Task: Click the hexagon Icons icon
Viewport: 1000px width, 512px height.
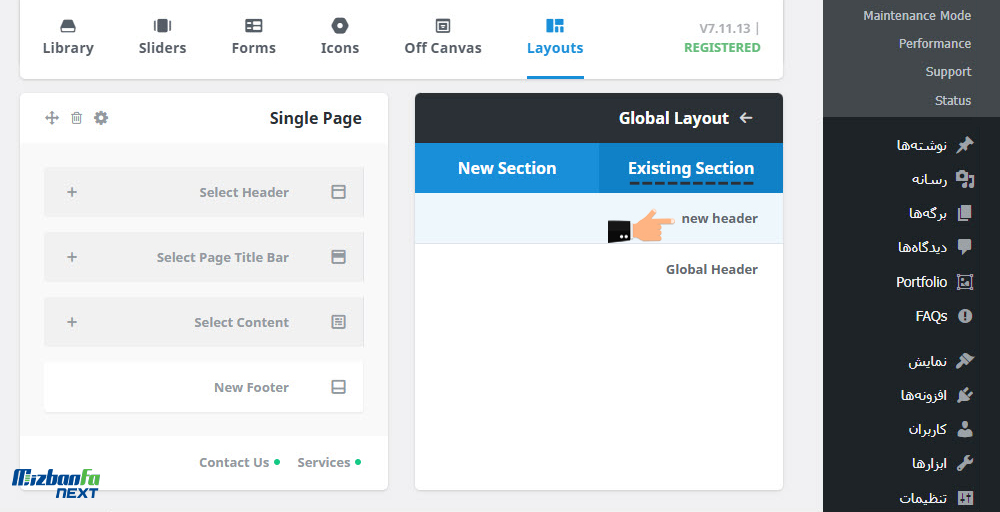Action: (x=340, y=26)
